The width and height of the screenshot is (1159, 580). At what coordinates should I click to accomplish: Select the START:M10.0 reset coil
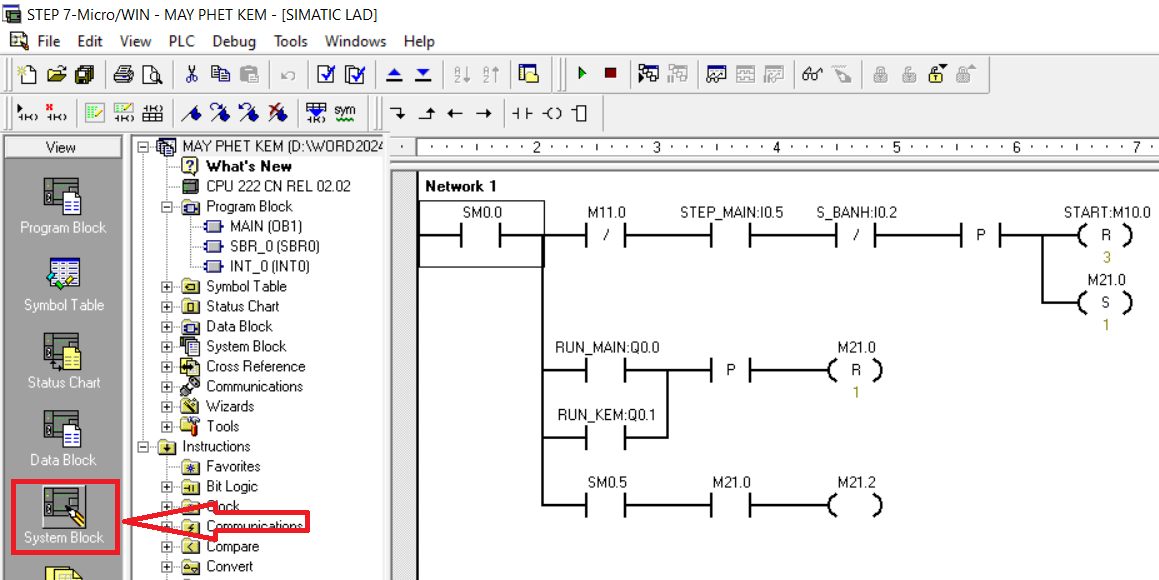(x=1106, y=235)
